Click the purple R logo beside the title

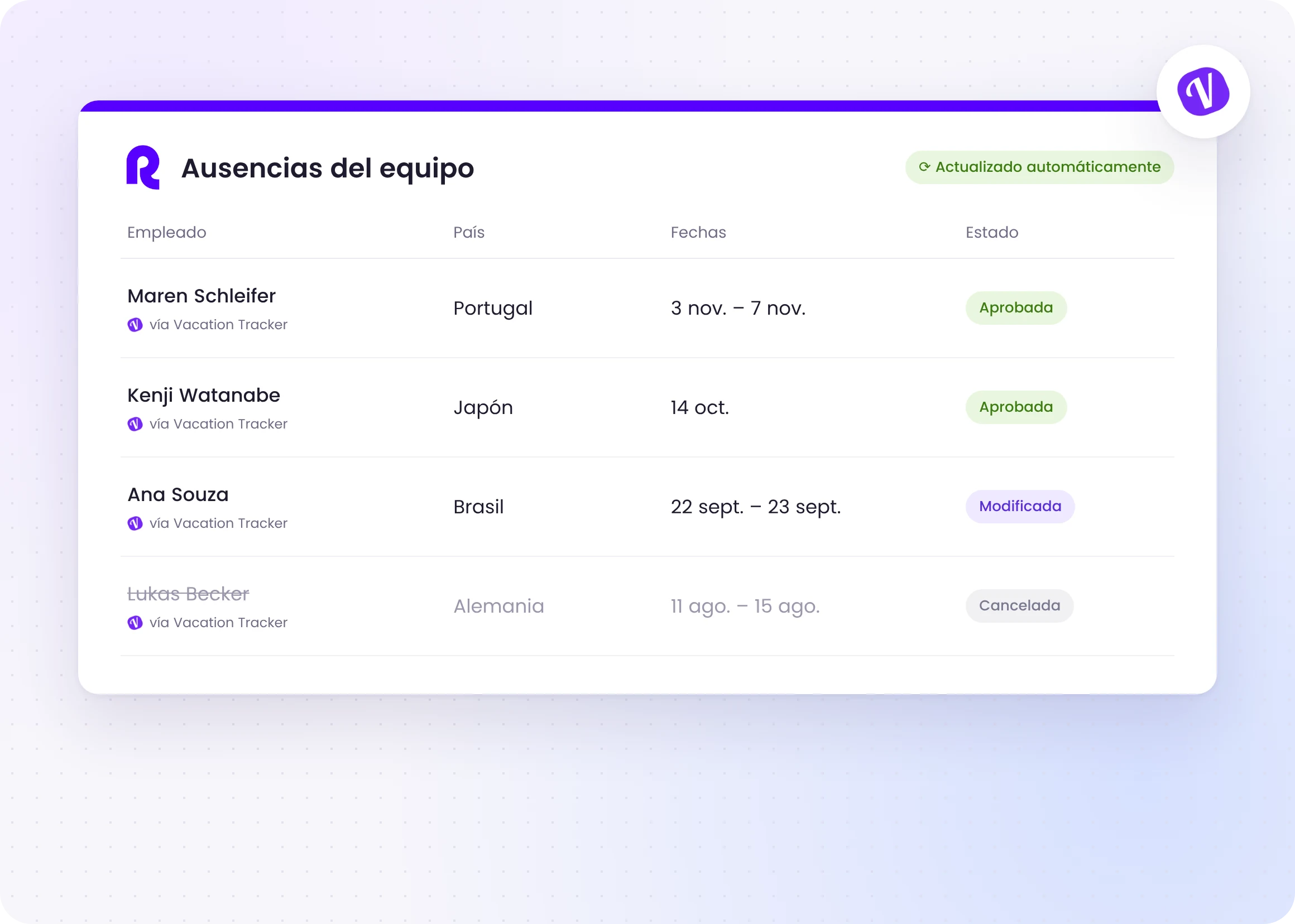143,167
